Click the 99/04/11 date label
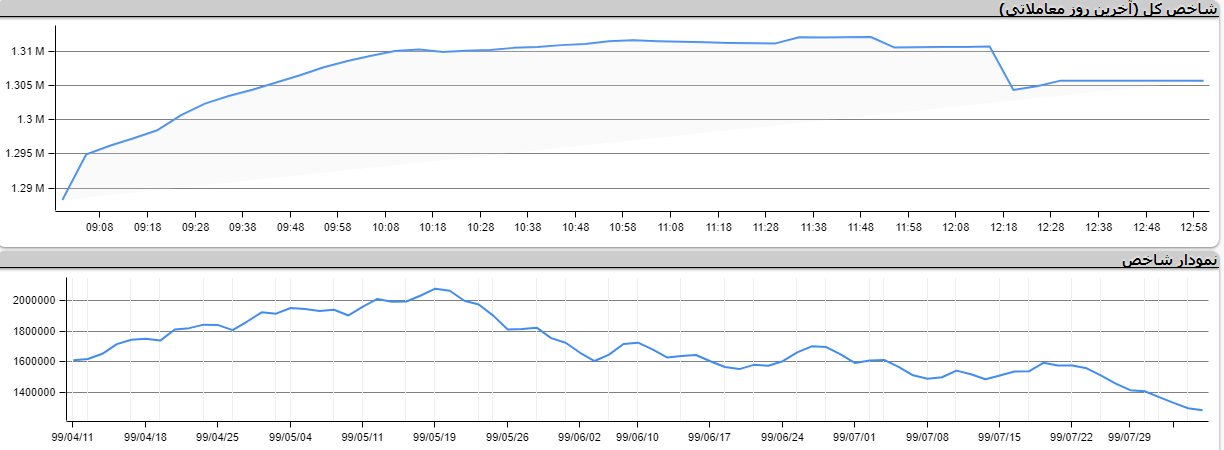Screen dimensions: 1224x450 73,437
